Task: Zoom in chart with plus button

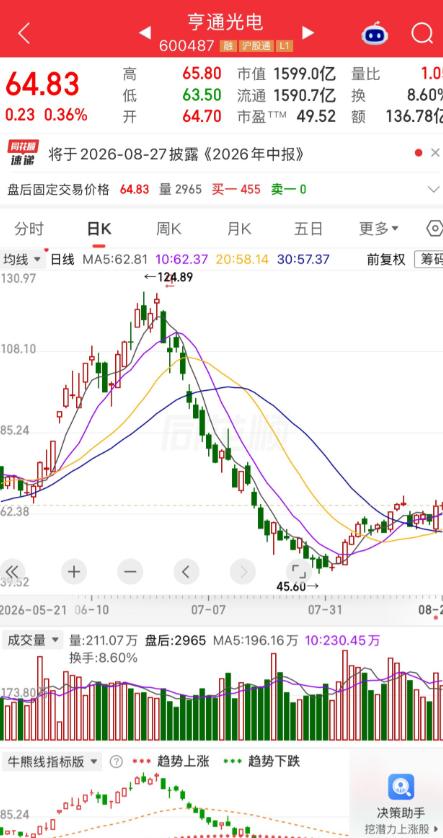Action: (x=73, y=572)
